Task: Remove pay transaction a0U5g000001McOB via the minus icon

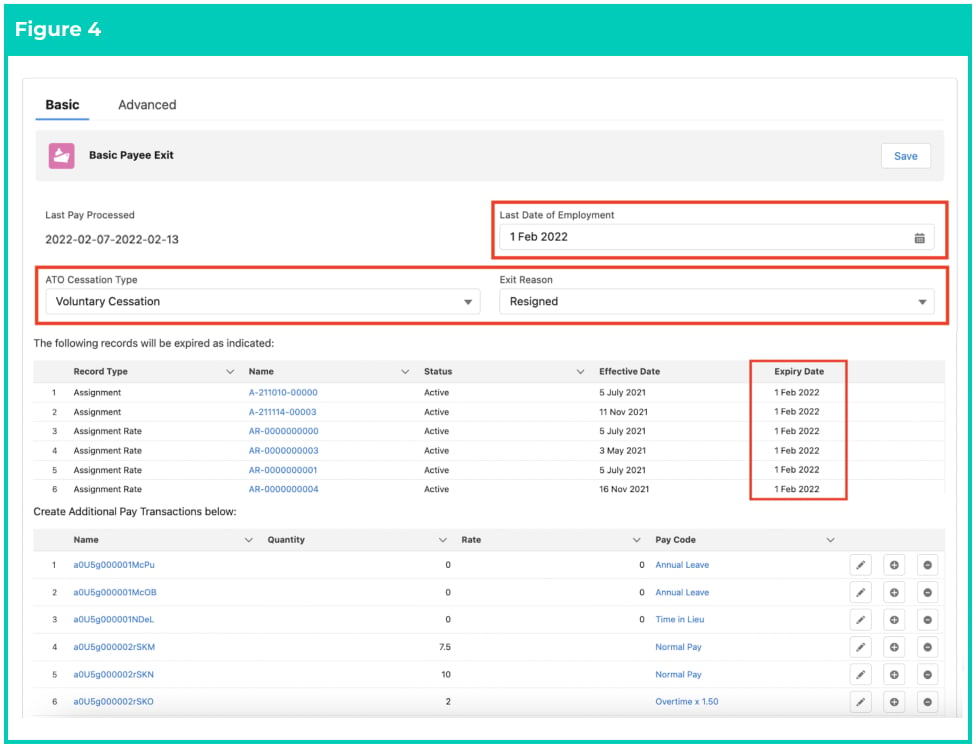Action: pyautogui.click(x=927, y=592)
